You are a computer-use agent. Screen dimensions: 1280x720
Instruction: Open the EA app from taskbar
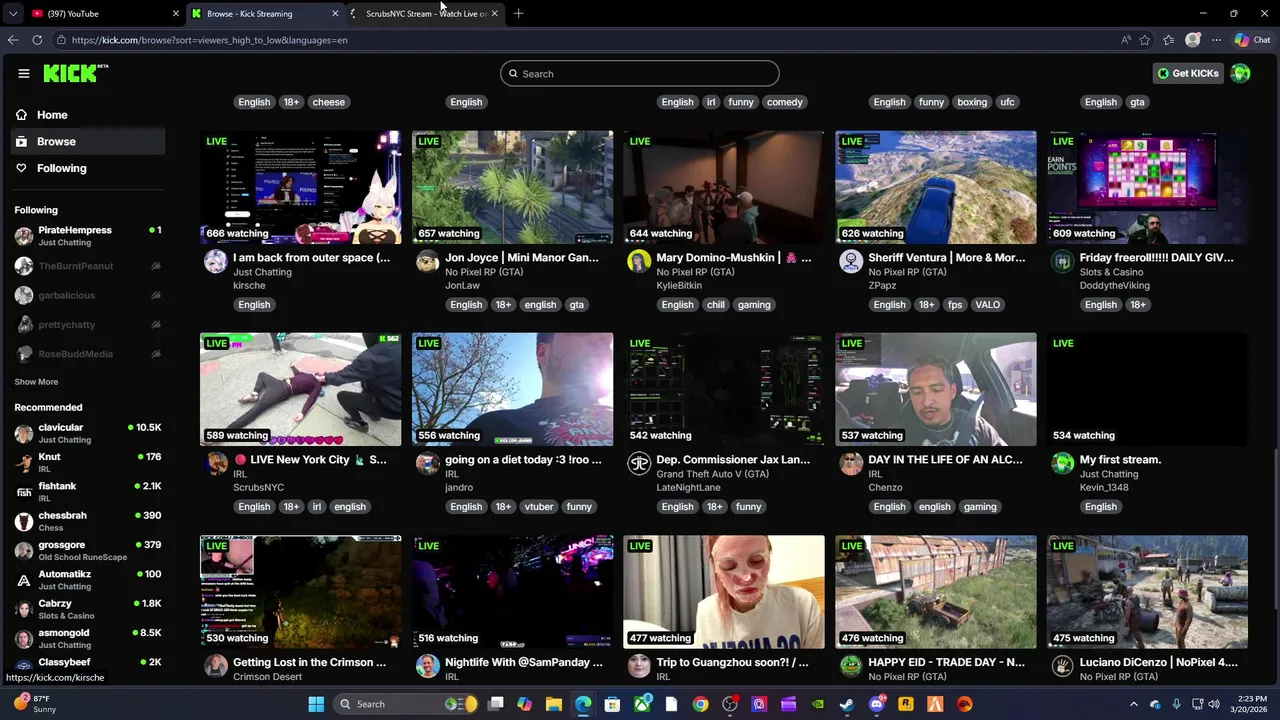(964, 704)
